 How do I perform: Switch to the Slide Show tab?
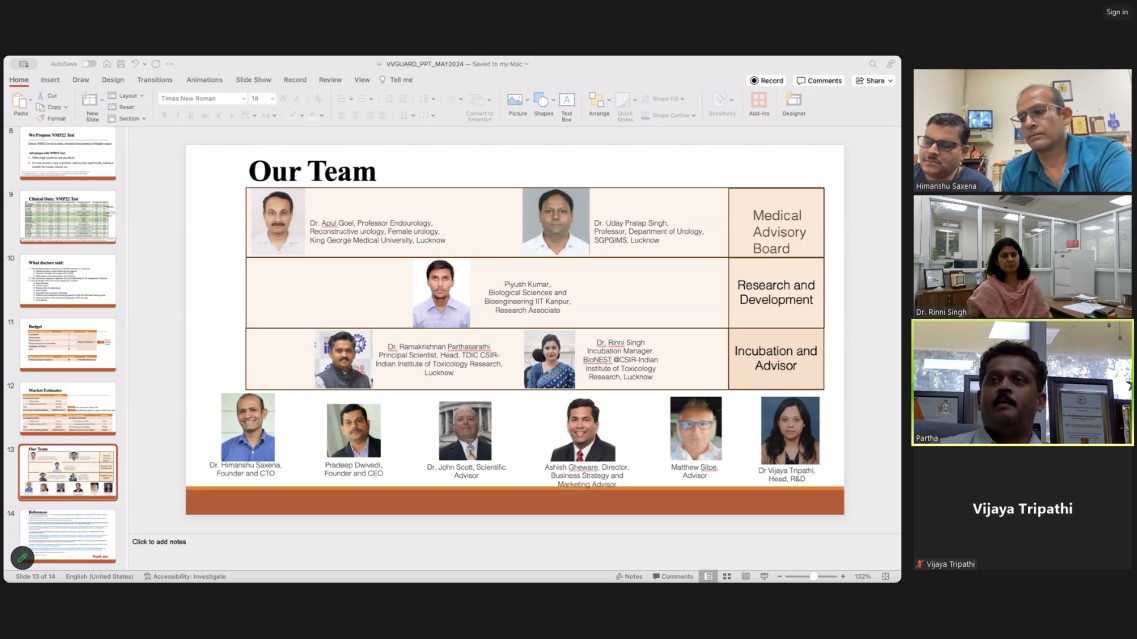pos(253,80)
